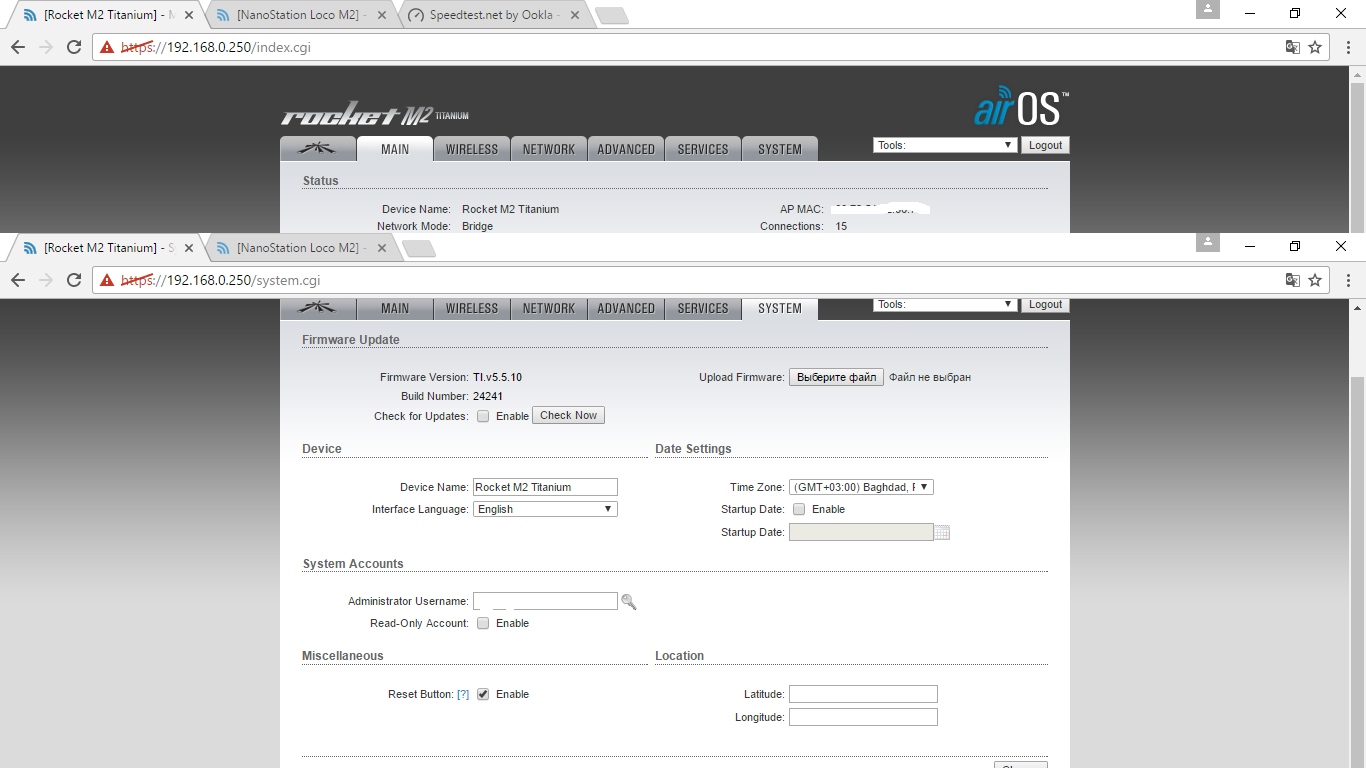Screen dimensions: 1366x768
Task: Click Logout in the index.cgi window
Action: [x=1045, y=145]
